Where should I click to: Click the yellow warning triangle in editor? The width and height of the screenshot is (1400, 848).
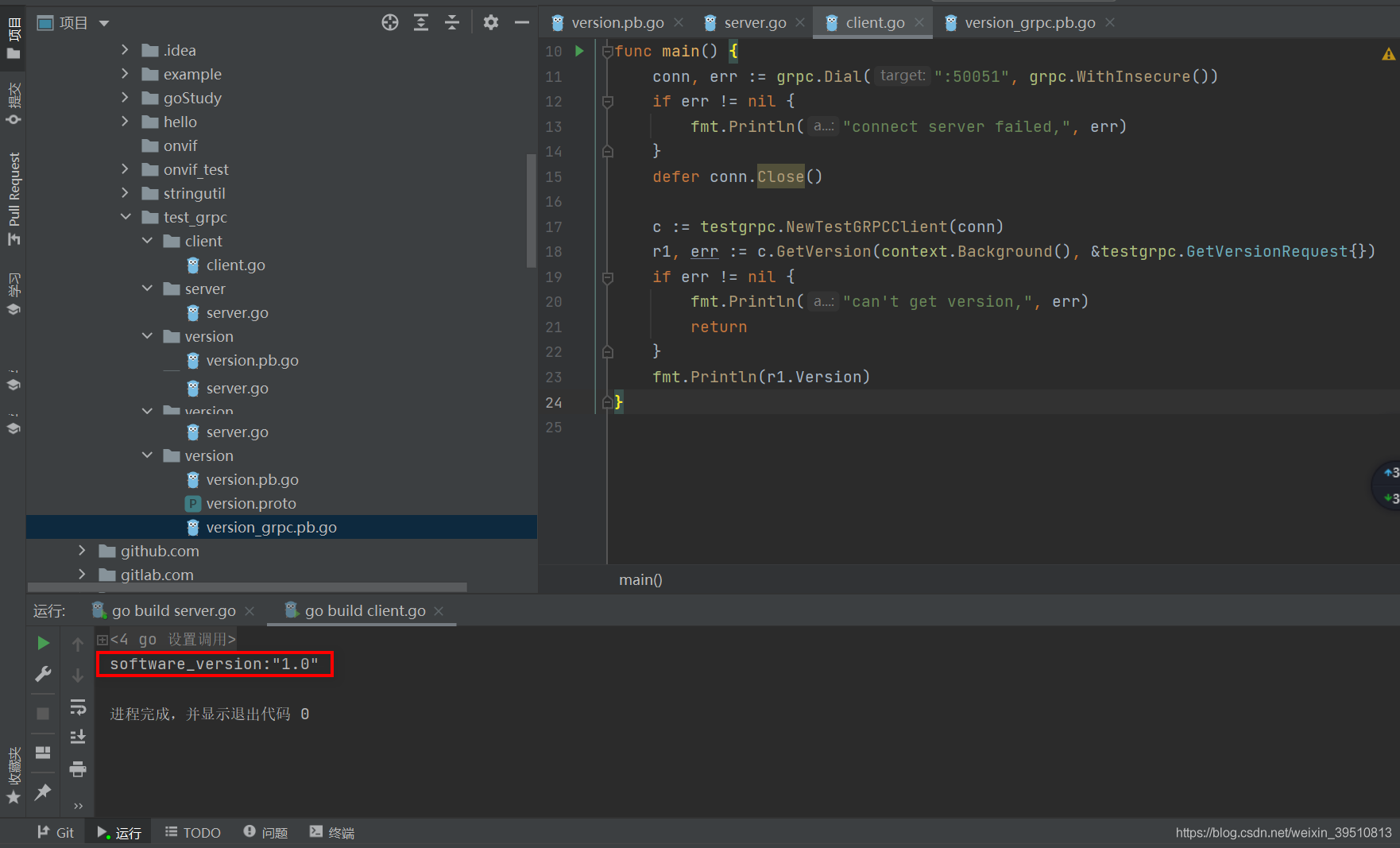pos(1388,54)
